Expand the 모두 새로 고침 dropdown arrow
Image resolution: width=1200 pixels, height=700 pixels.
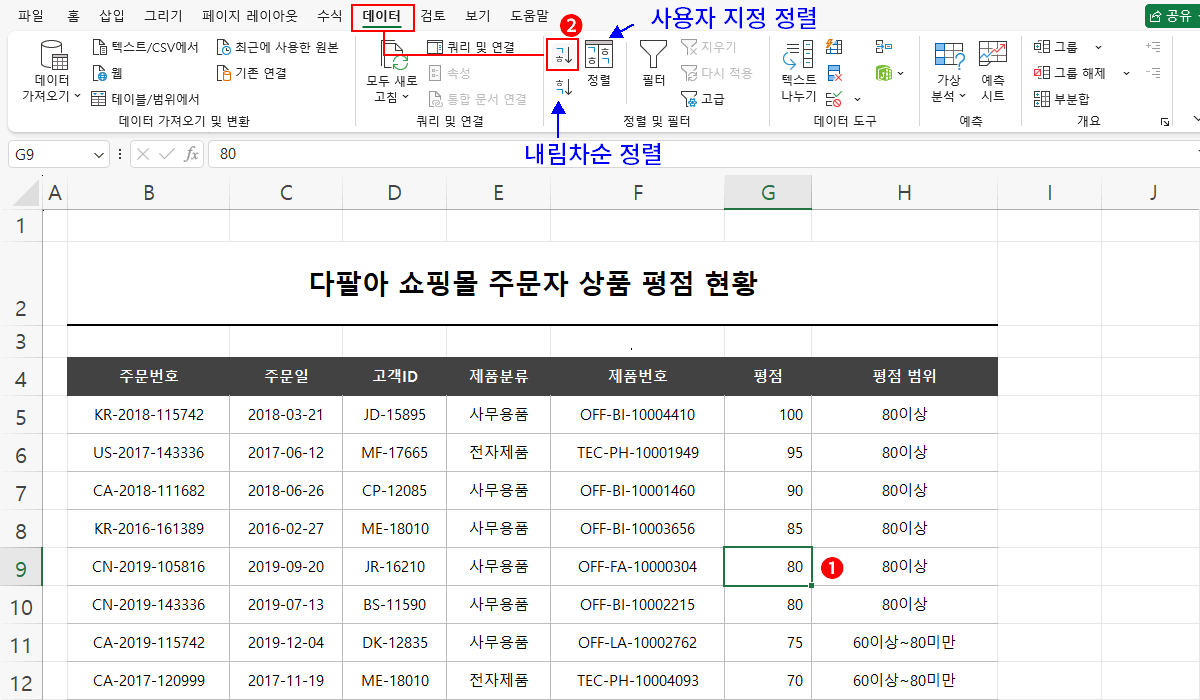pos(406,97)
